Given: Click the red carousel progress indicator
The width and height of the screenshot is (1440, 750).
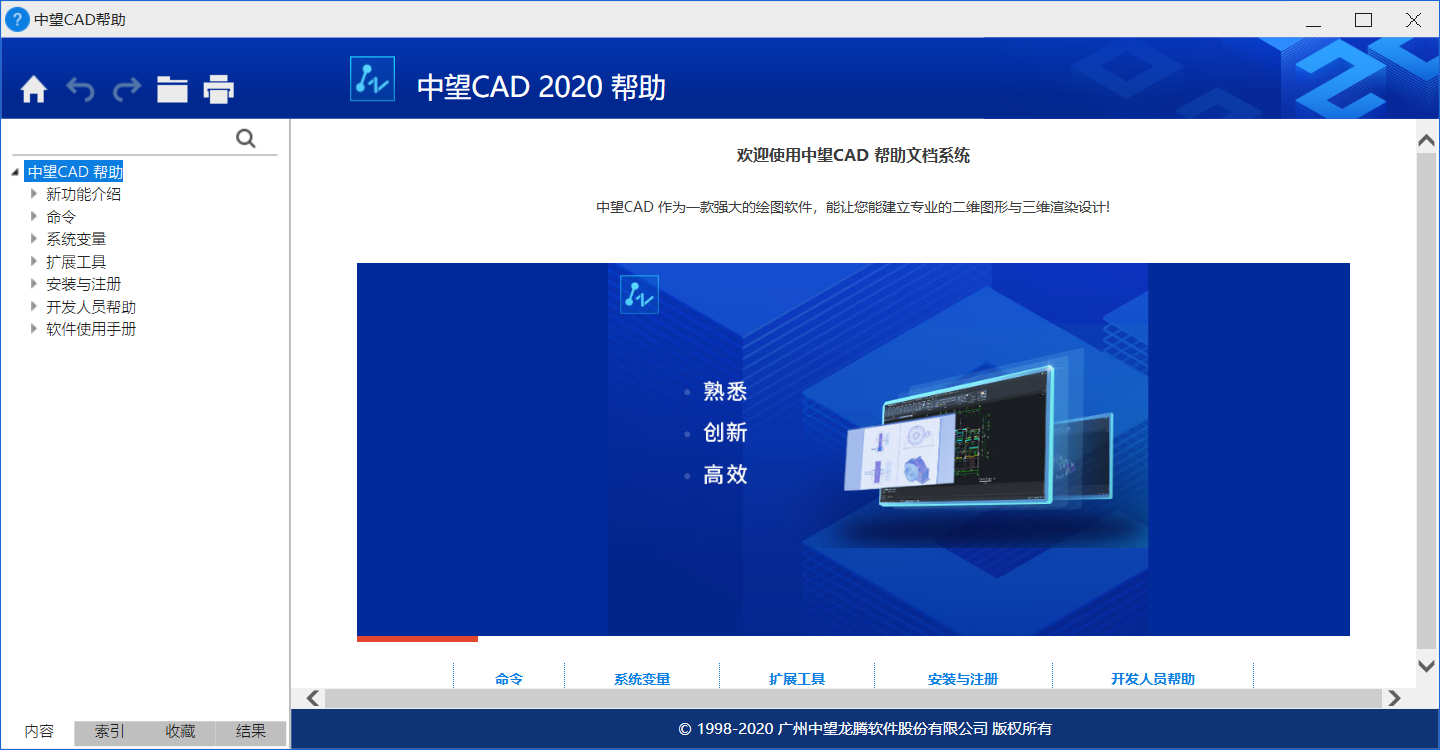Looking at the screenshot, I should coord(417,637).
